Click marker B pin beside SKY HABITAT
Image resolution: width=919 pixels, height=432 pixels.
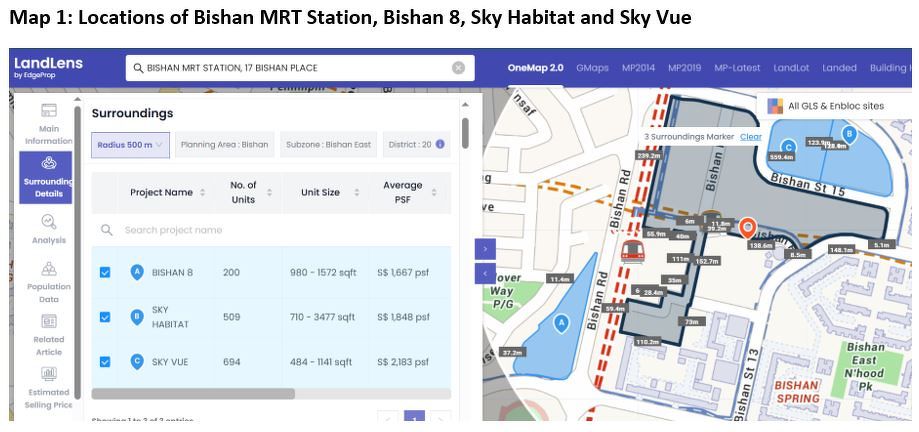(137, 317)
